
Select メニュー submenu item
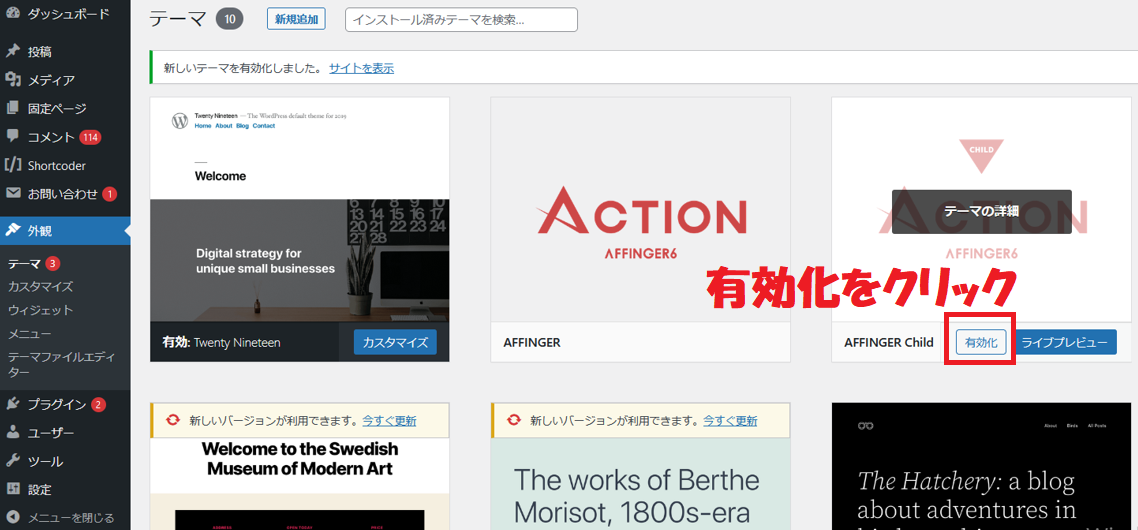[x=29, y=334]
